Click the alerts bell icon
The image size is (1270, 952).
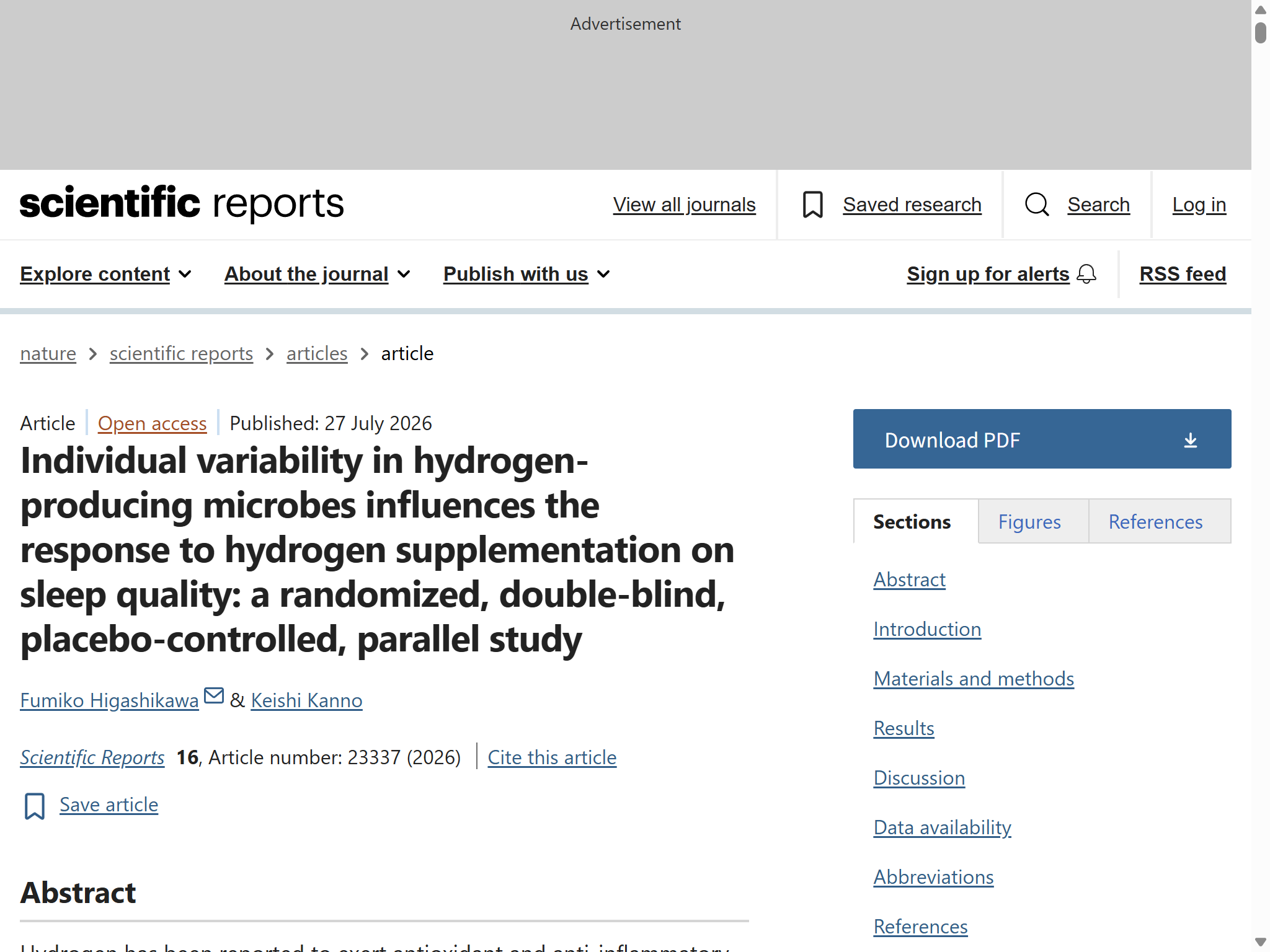coord(1086,274)
